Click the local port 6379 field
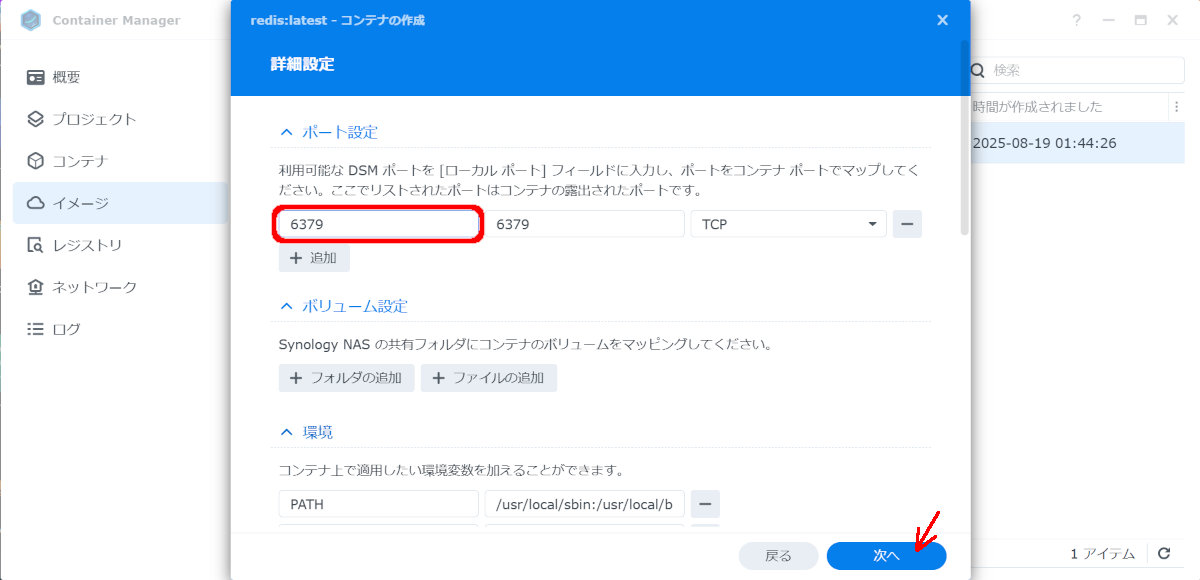 [378, 224]
